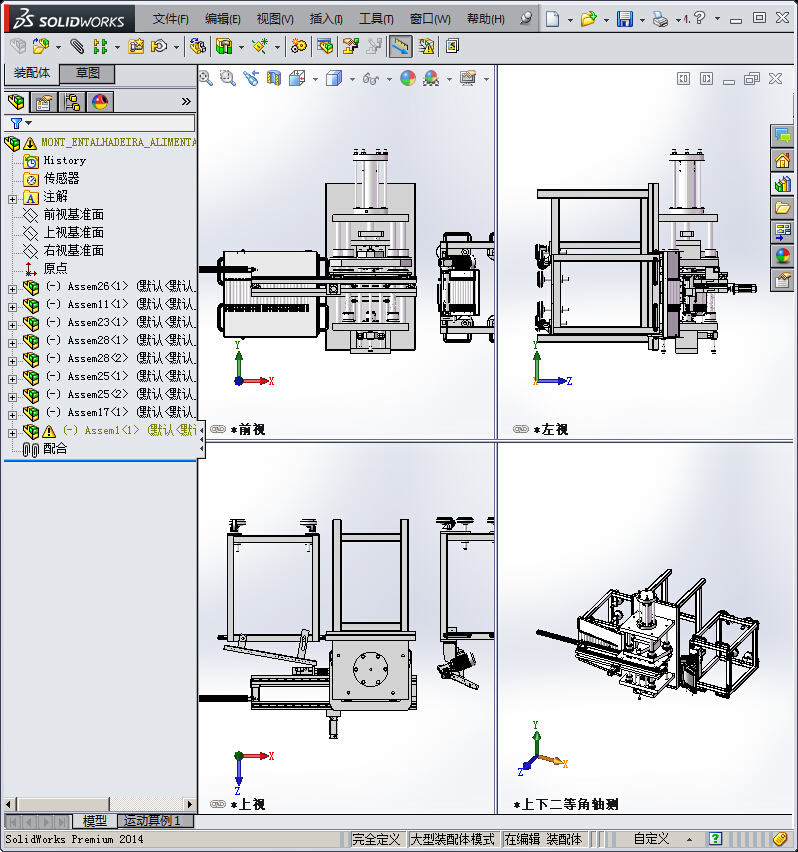Image resolution: width=798 pixels, height=852 pixels.
Task: Expand the Assem26<1> component node
Action: pyautogui.click(x=12, y=290)
